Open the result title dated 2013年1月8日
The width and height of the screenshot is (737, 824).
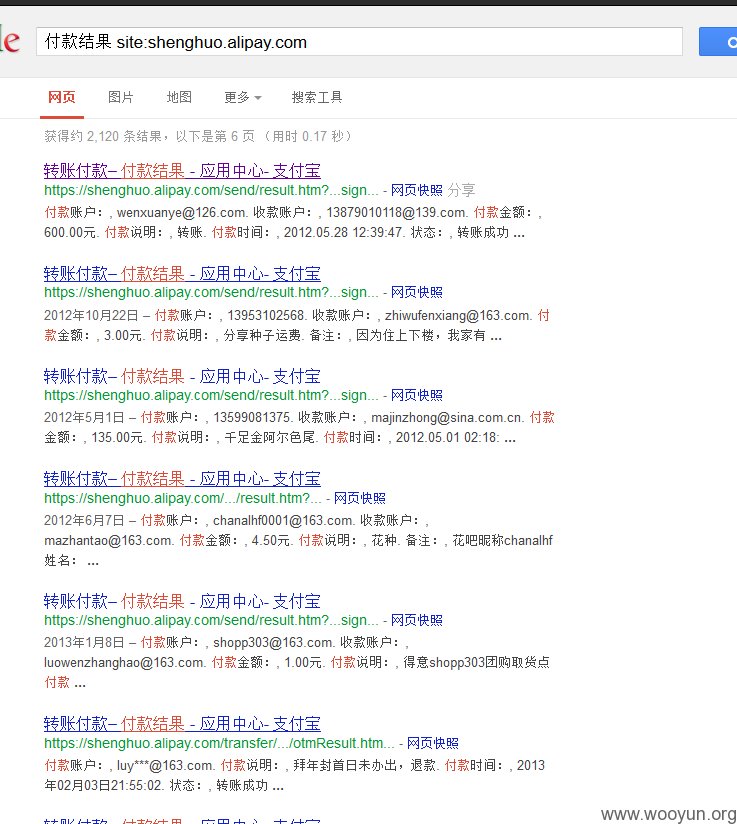(x=182, y=601)
